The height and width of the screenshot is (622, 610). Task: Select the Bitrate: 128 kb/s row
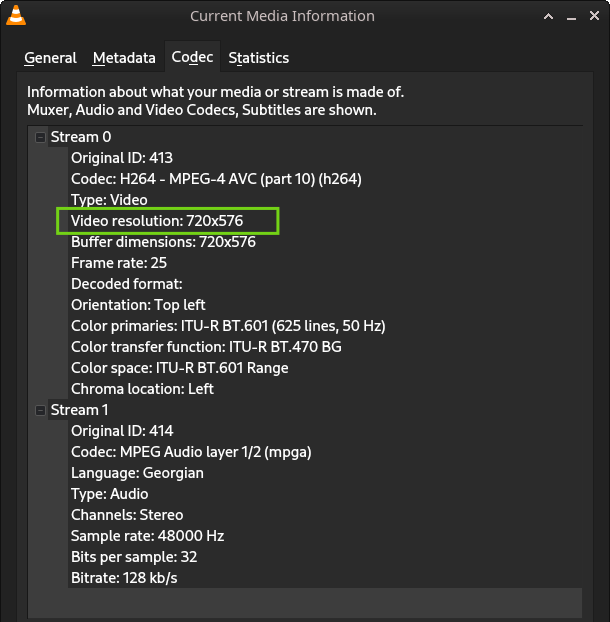tap(124, 578)
